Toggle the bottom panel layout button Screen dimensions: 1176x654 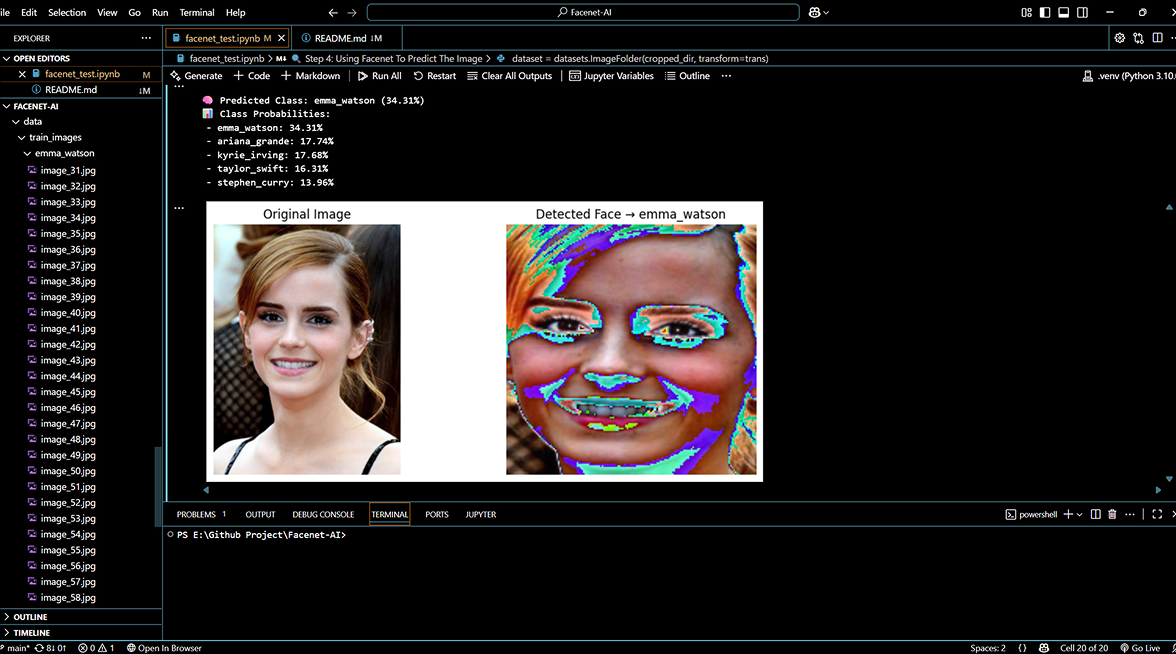click(x=1064, y=13)
